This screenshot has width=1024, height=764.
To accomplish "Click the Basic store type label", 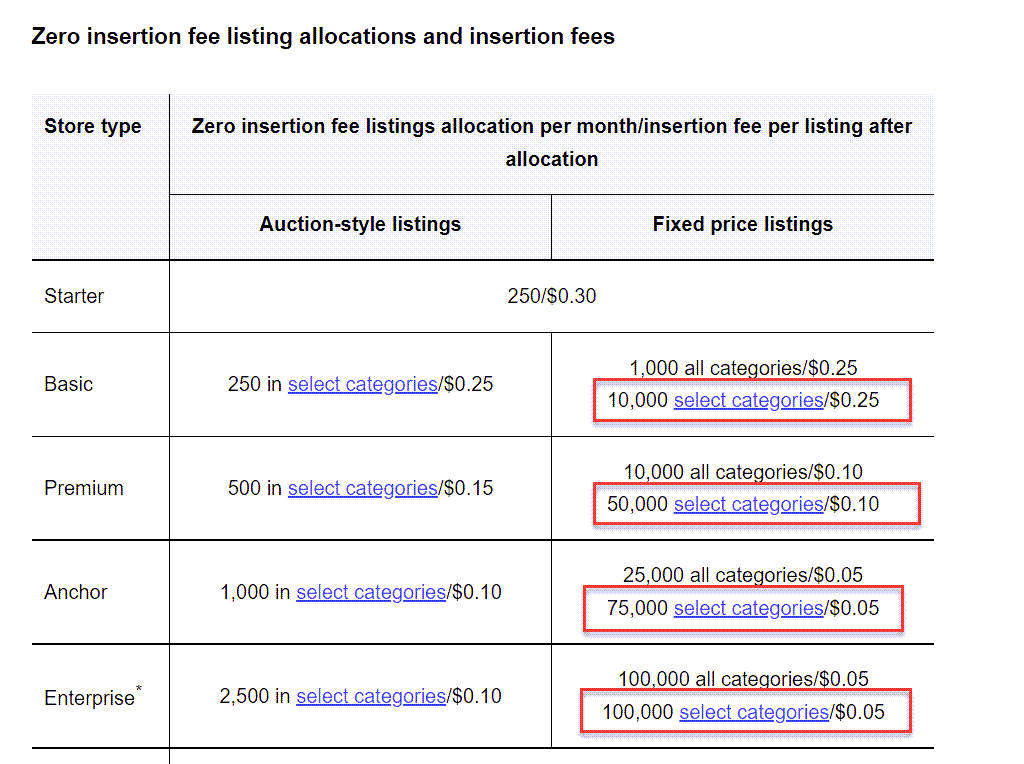I will pyautogui.click(x=69, y=384).
